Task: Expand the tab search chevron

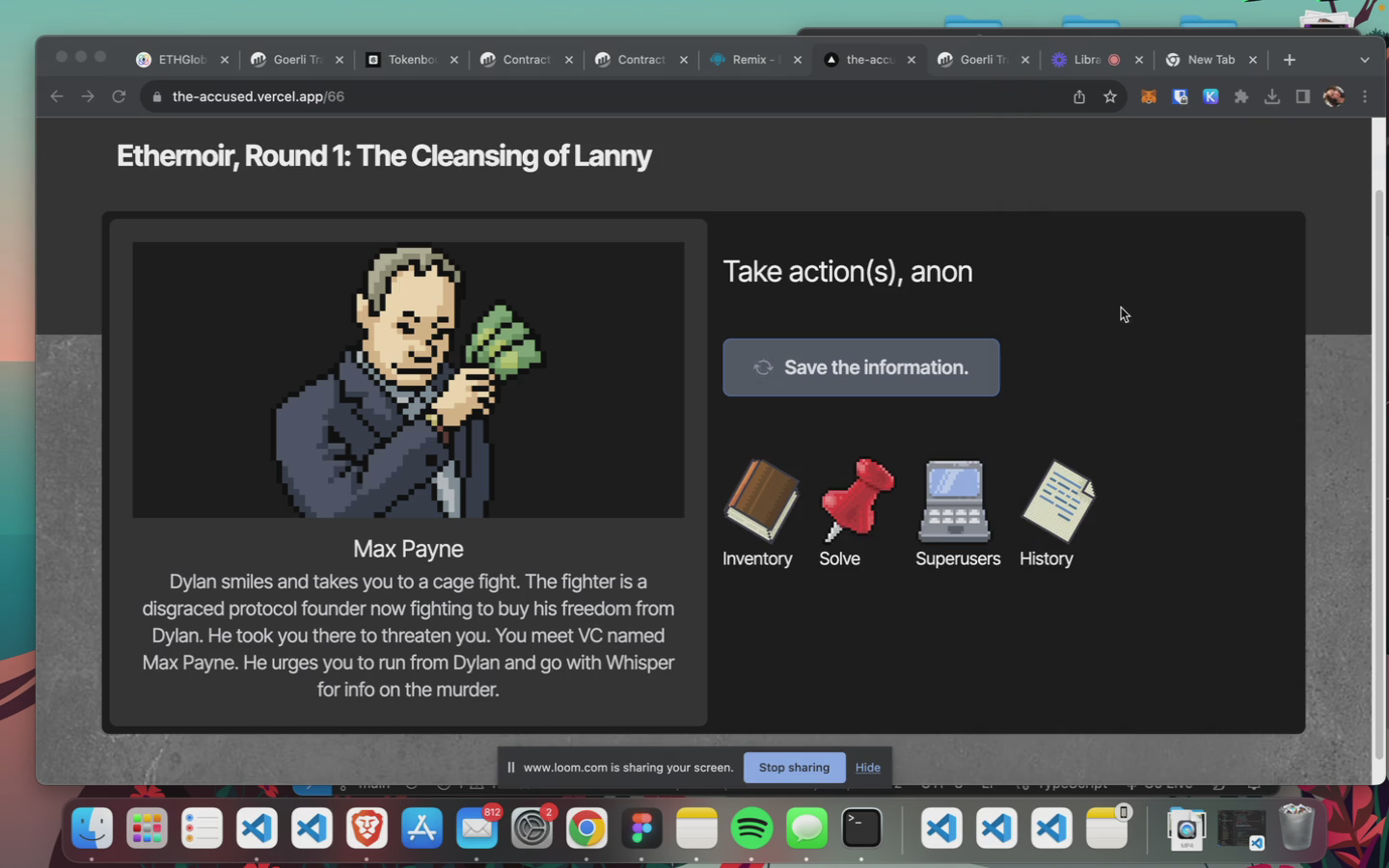Action: pyautogui.click(x=1365, y=60)
